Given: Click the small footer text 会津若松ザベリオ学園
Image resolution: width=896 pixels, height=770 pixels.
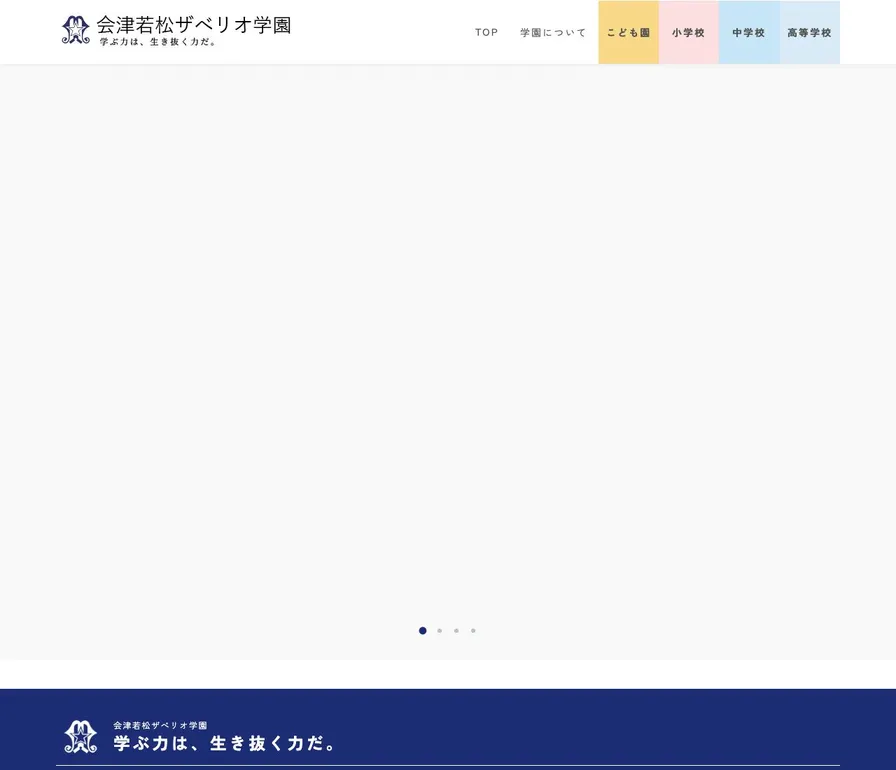Looking at the screenshot, I should click(160, 725).
